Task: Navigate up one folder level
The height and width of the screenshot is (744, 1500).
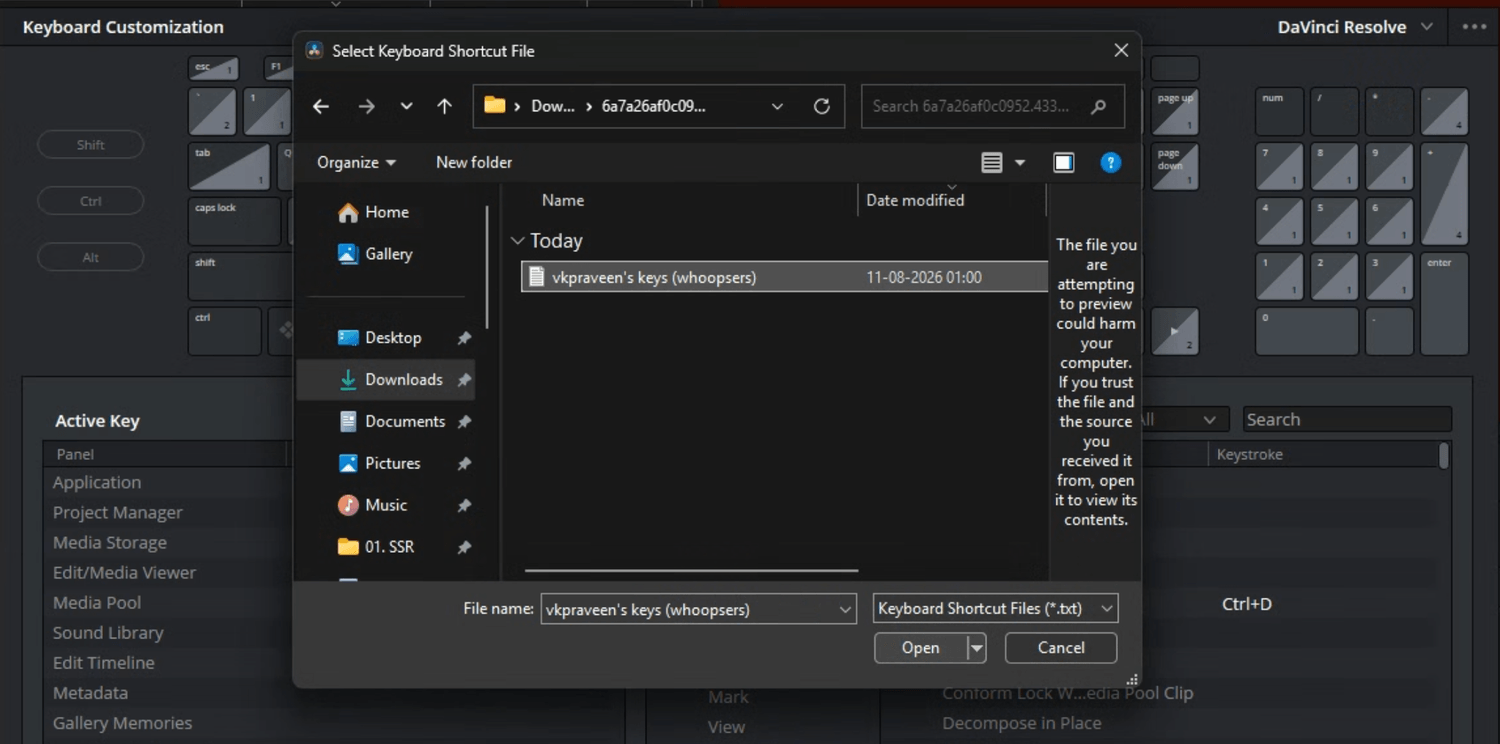Action: pos(445,106)
